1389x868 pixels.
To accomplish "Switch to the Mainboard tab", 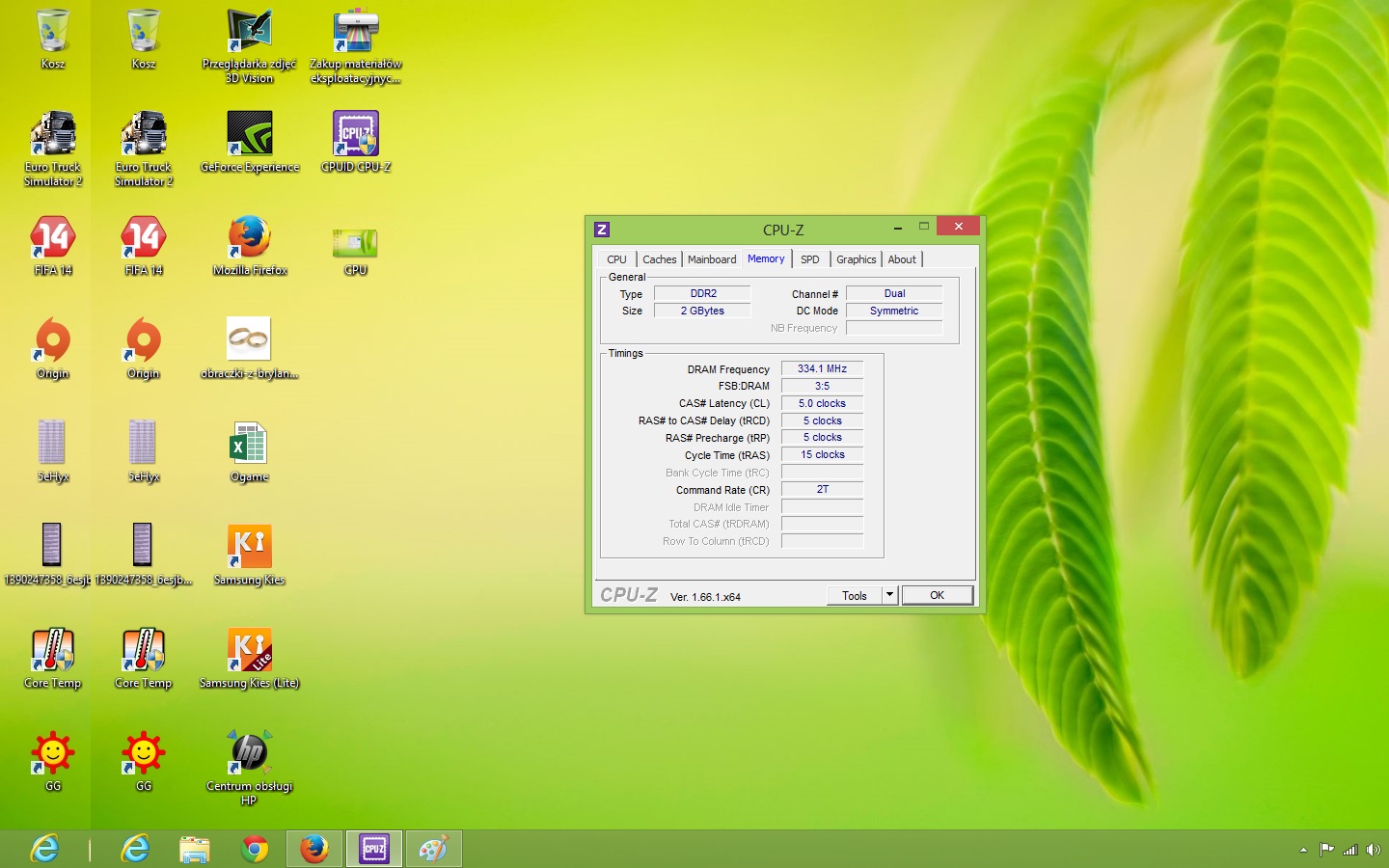I will pos(711,259).
